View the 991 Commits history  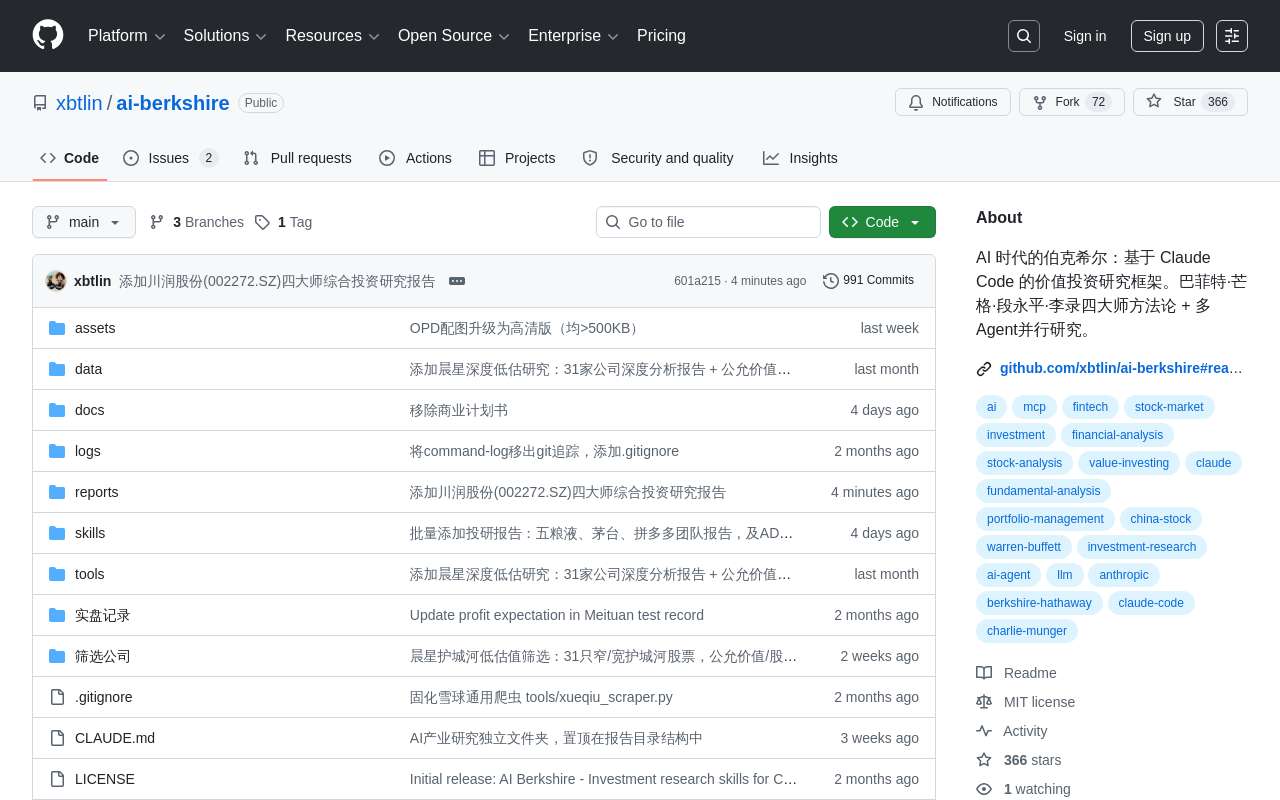pos(868,281)
